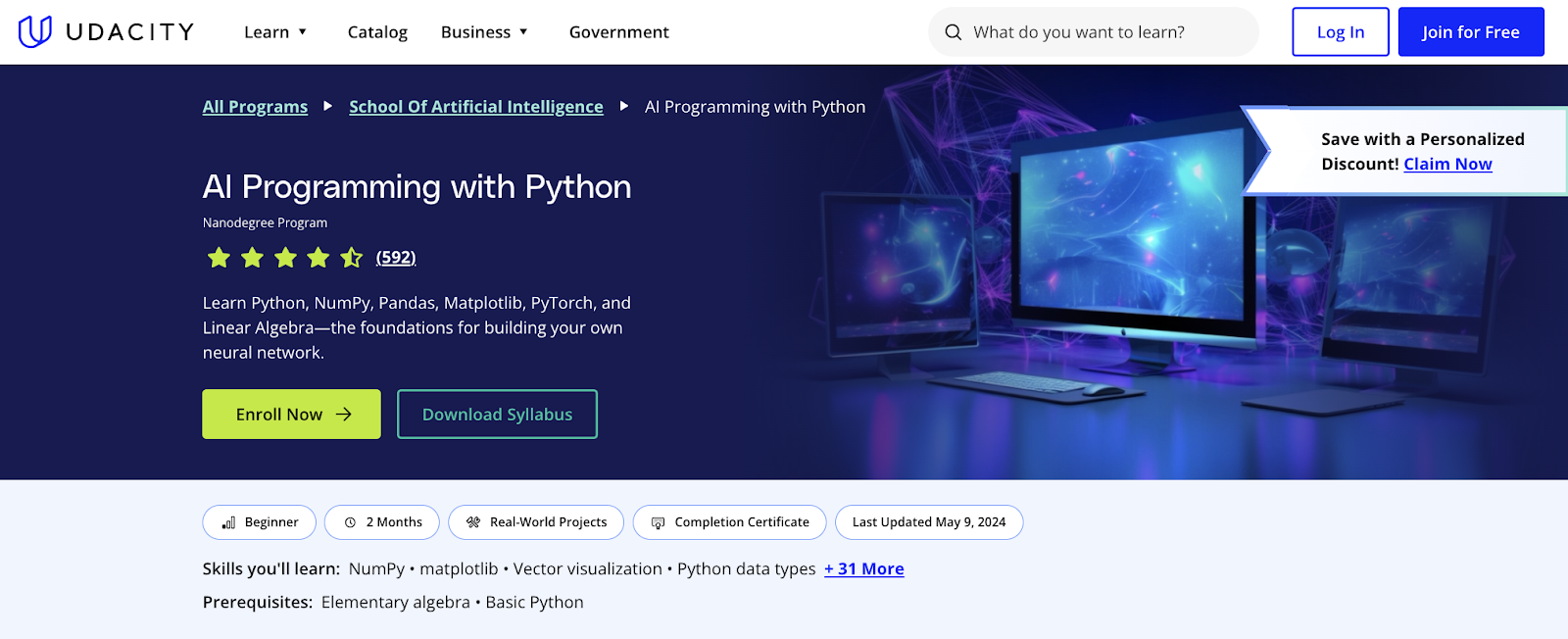Open the Government menu item

click(x=618, y=32)
